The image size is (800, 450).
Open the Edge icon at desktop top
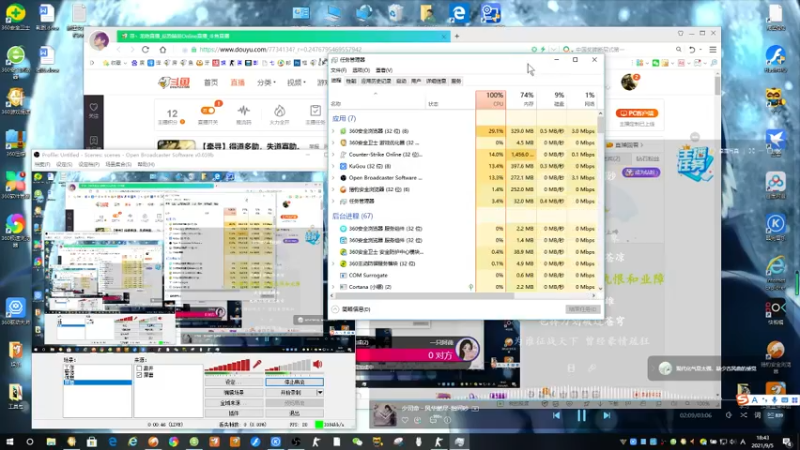pos(459,13)
